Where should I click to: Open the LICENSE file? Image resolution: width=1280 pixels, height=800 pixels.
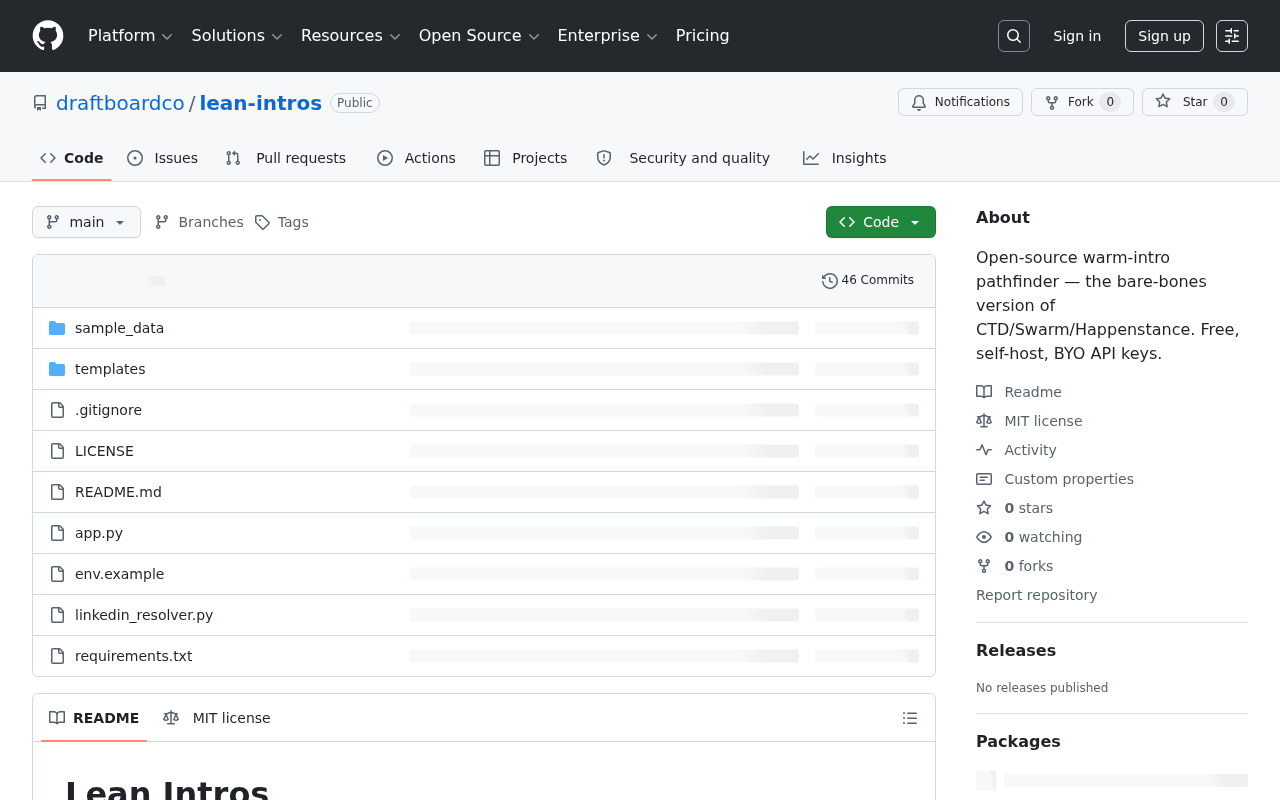[104, 451]
